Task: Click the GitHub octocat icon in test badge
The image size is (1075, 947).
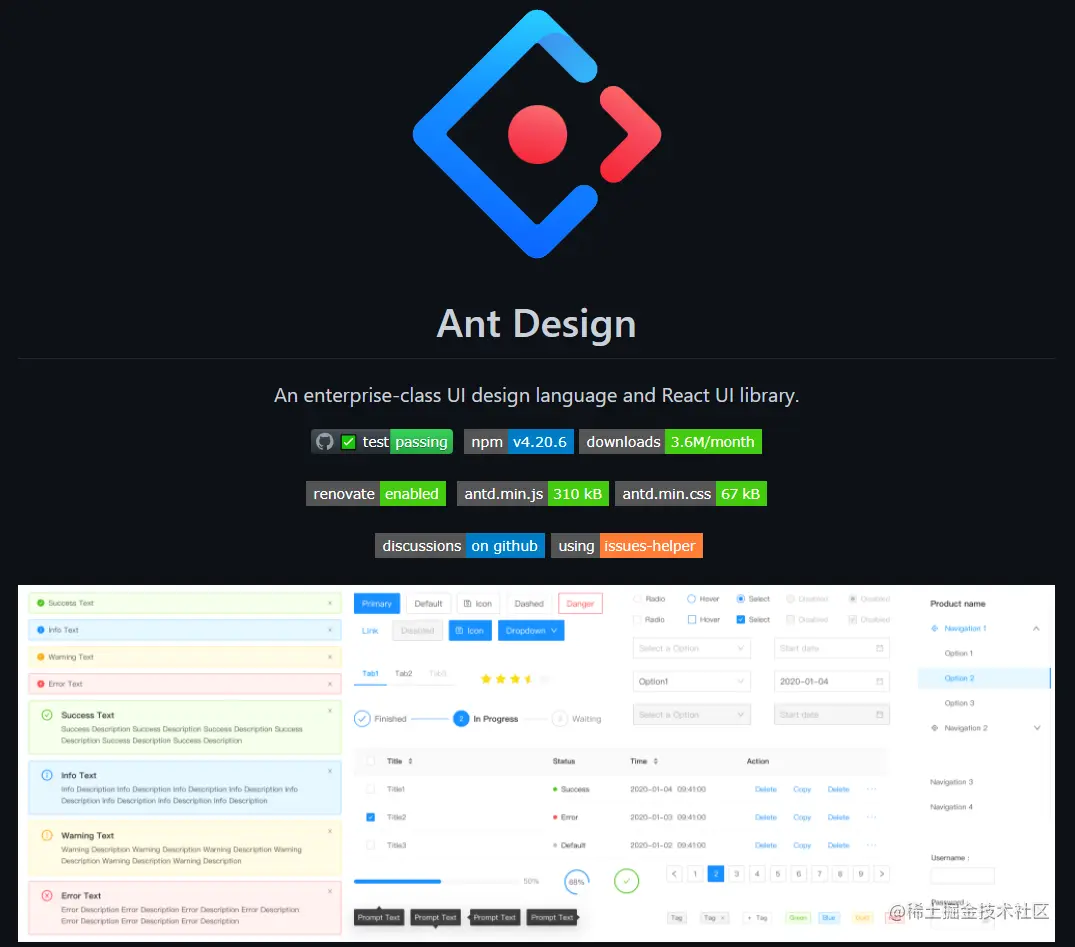Action: pyautogui.click(x=324, y=442)
